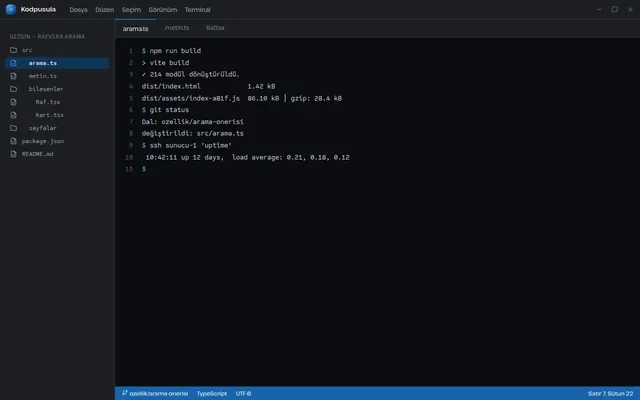Click the empty prompt on line 11
Image resolution: width=640 pixels, height=400 pixels.
point(144,169)
